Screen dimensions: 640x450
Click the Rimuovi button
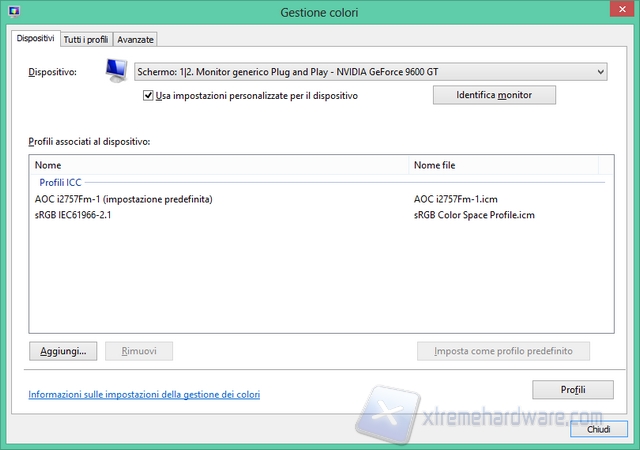pos(139,351)
